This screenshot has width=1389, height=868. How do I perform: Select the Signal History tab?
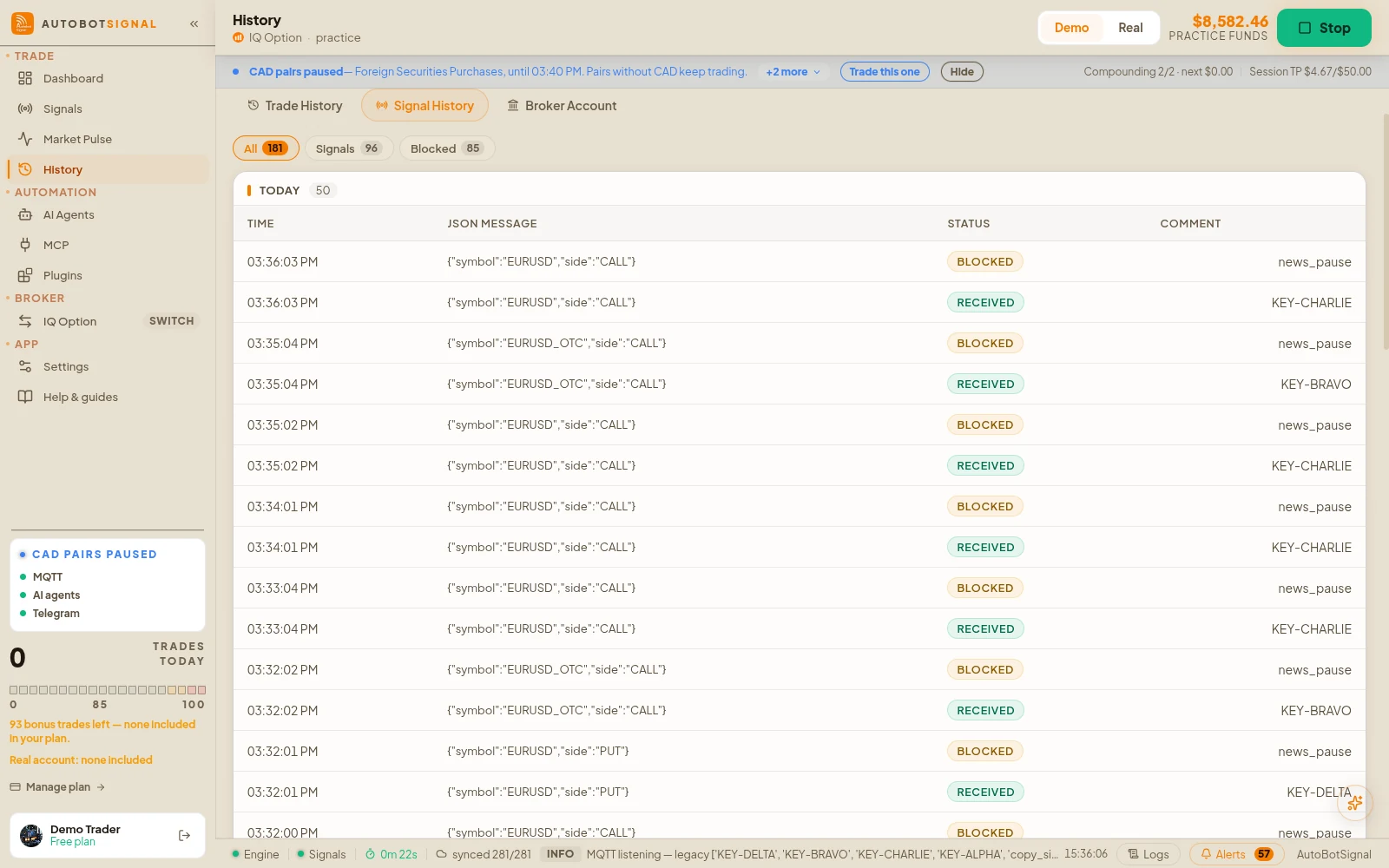(425, 106)
